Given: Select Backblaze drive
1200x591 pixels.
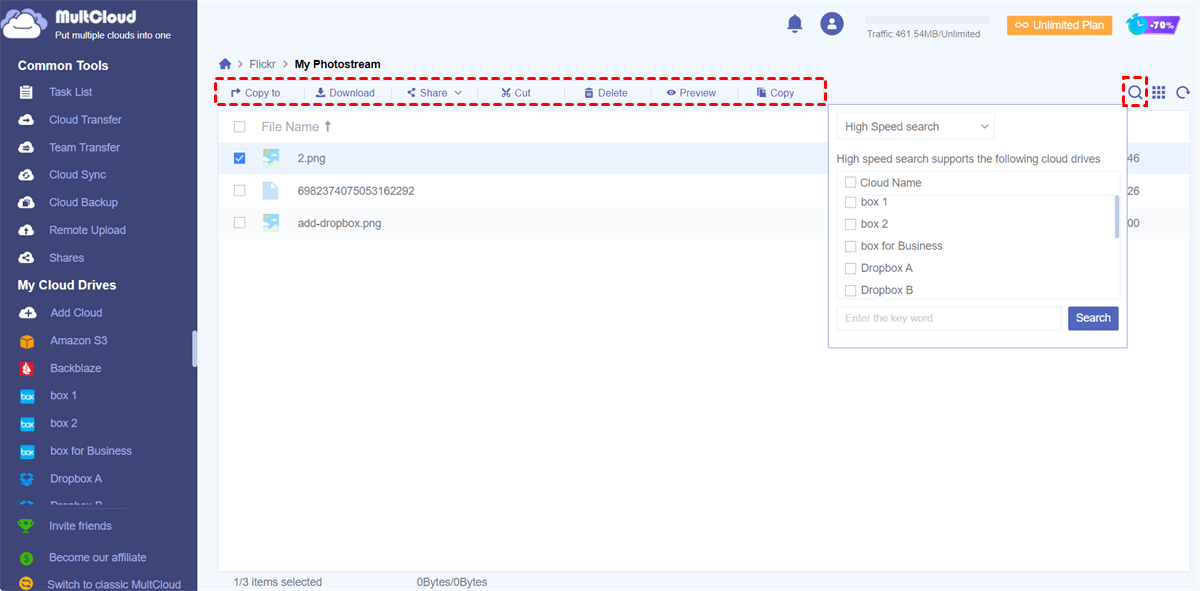Looking at the screenshot, I should click(x=75, y=368).
